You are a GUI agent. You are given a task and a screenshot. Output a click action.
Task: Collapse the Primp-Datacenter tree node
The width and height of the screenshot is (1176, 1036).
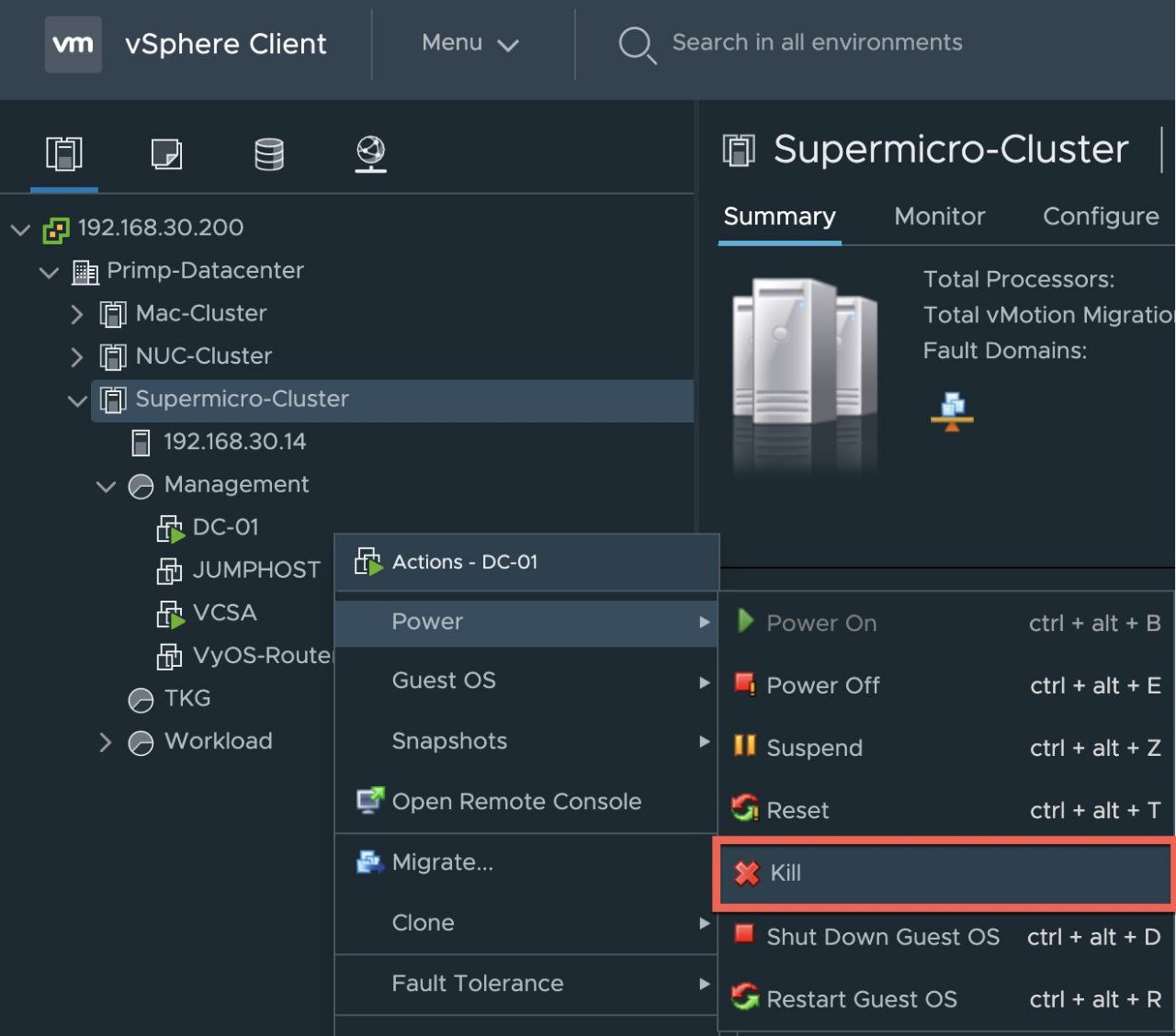(x=49, y=272)
